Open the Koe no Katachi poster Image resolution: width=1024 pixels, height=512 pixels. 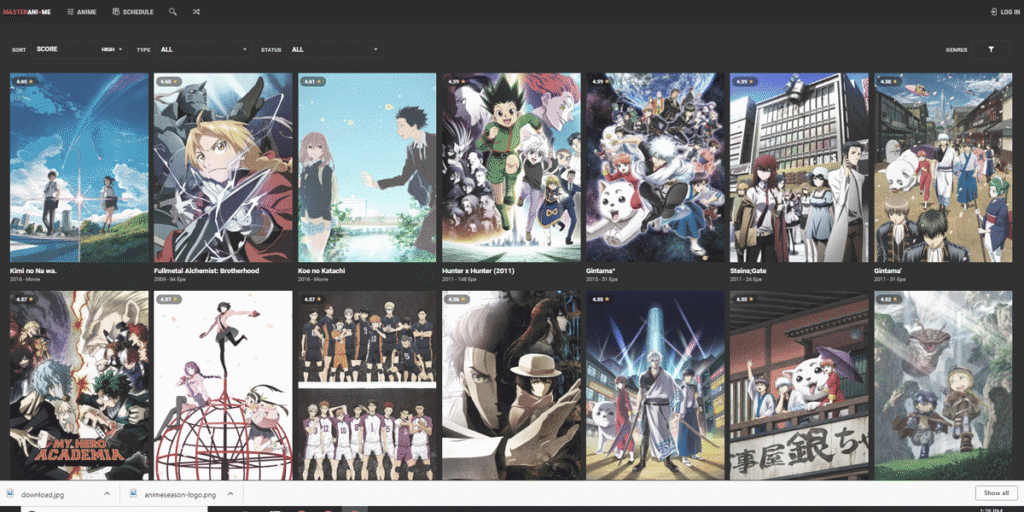(367, 167)
